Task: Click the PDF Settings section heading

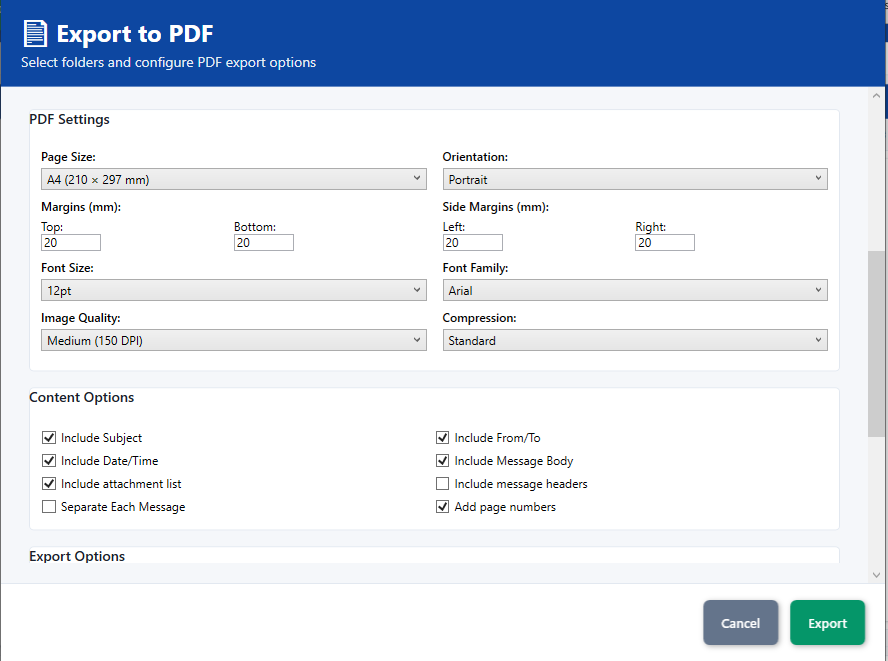Action: [69, 120]
